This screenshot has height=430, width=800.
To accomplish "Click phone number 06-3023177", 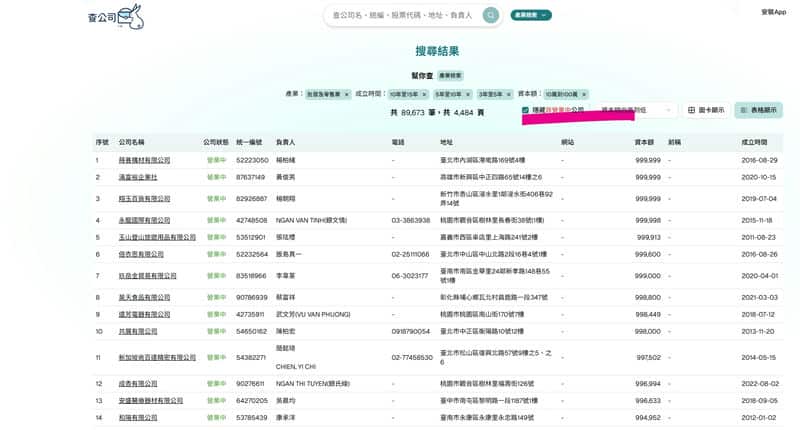I will click(410, 275).
